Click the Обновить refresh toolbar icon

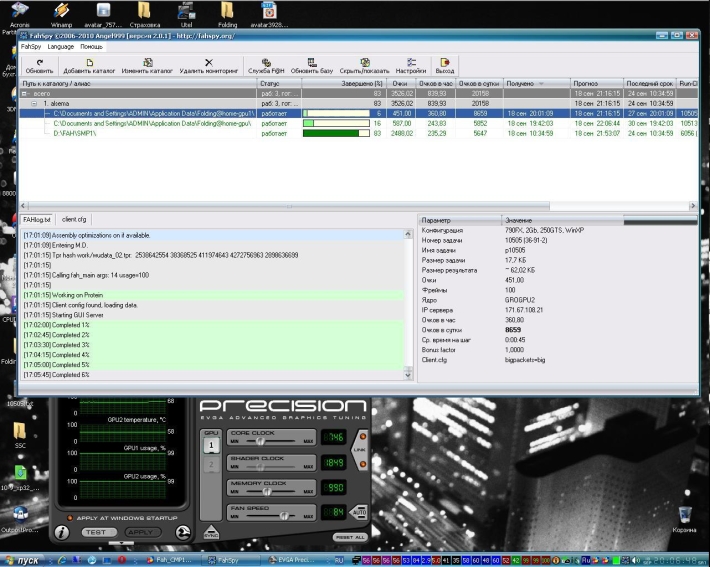pos(39,66)
